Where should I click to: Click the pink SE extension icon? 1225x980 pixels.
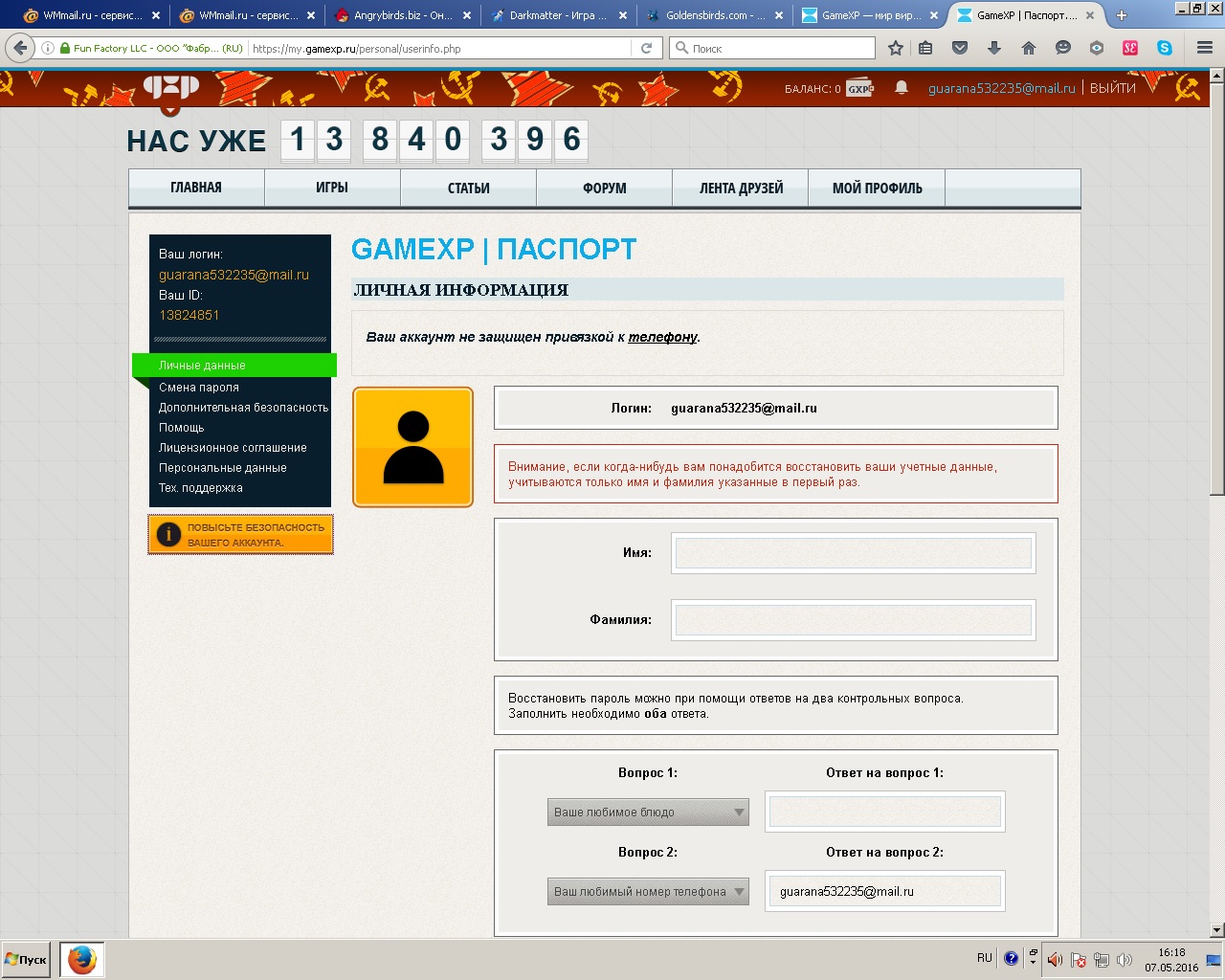tap(1130, 48)
